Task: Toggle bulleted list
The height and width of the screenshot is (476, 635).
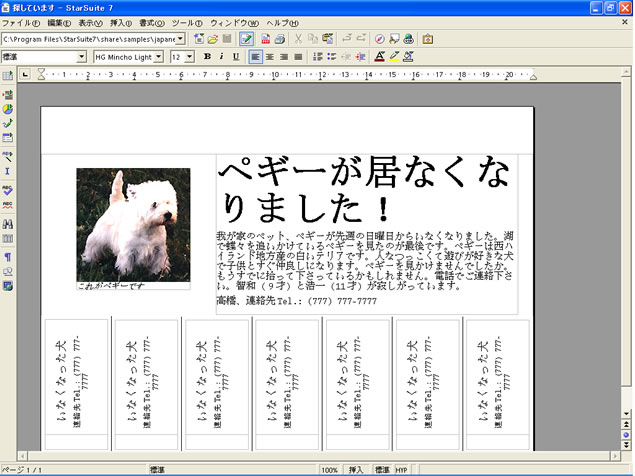Action: coord(332,57)
